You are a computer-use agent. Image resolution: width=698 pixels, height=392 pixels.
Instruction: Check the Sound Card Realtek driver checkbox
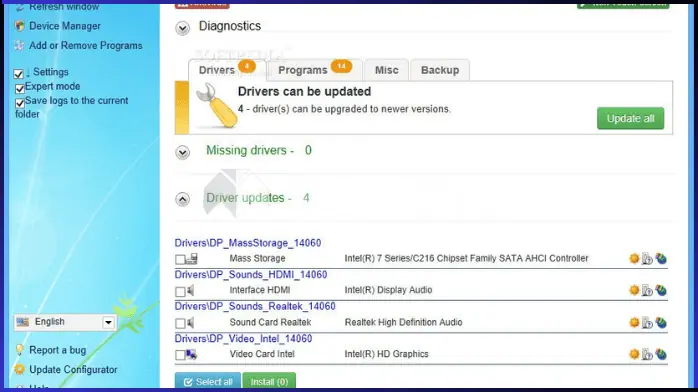(x=180, y=323)
